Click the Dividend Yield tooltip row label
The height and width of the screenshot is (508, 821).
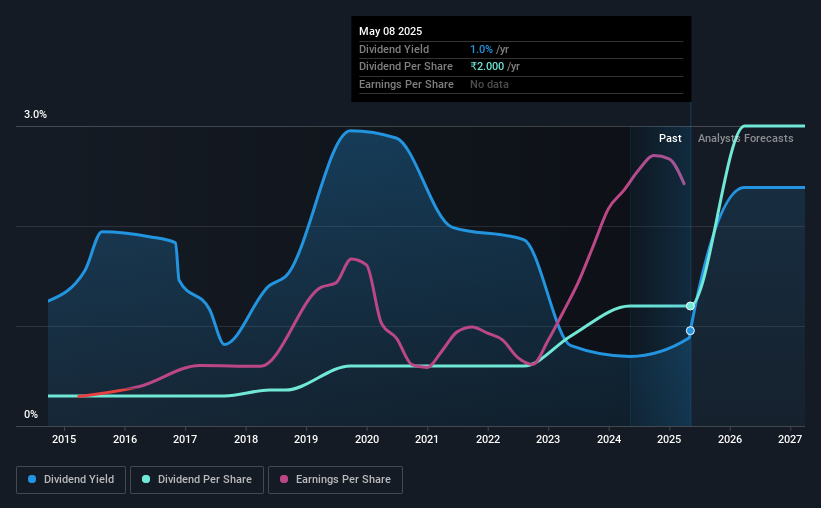point(394,49)
